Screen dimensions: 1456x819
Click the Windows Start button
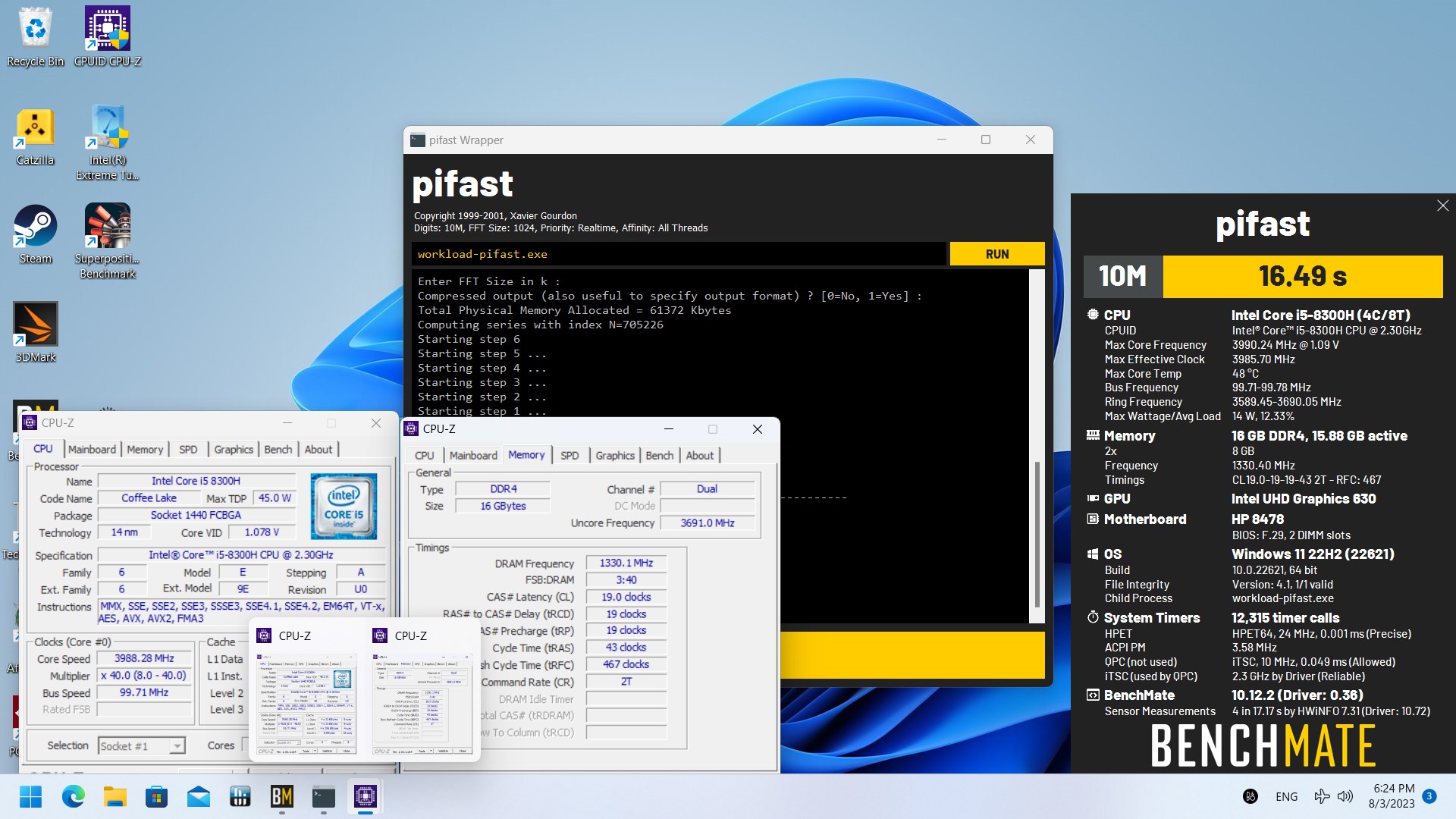(31, 796)
